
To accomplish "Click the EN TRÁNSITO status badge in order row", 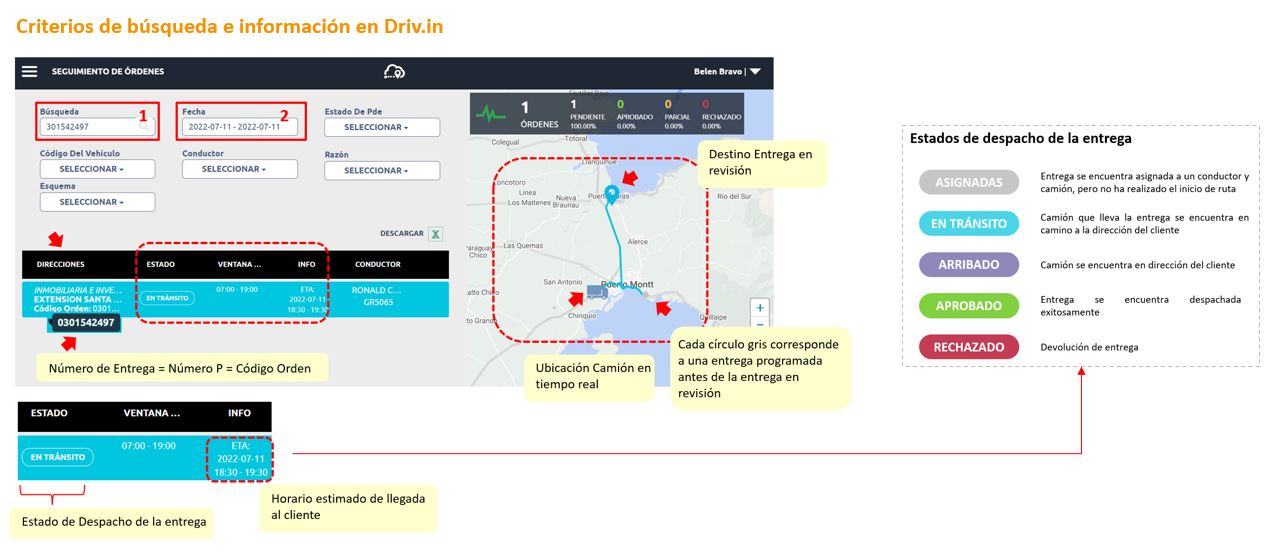I will (166, 298).
